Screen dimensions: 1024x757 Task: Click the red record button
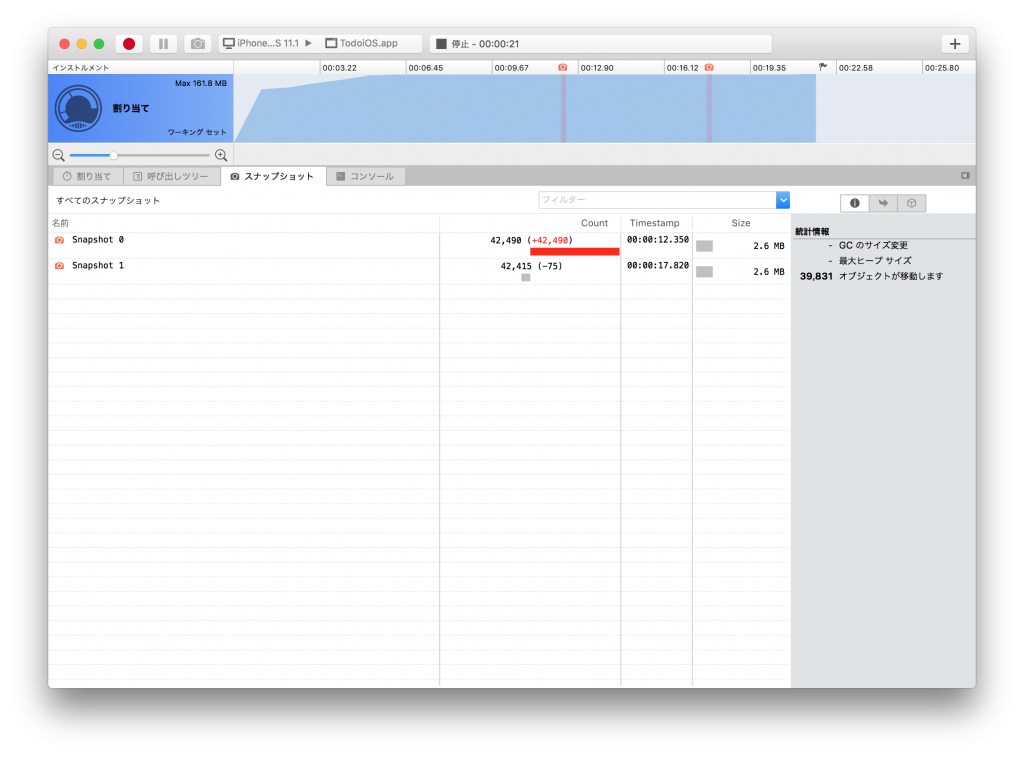click(129, 44)
